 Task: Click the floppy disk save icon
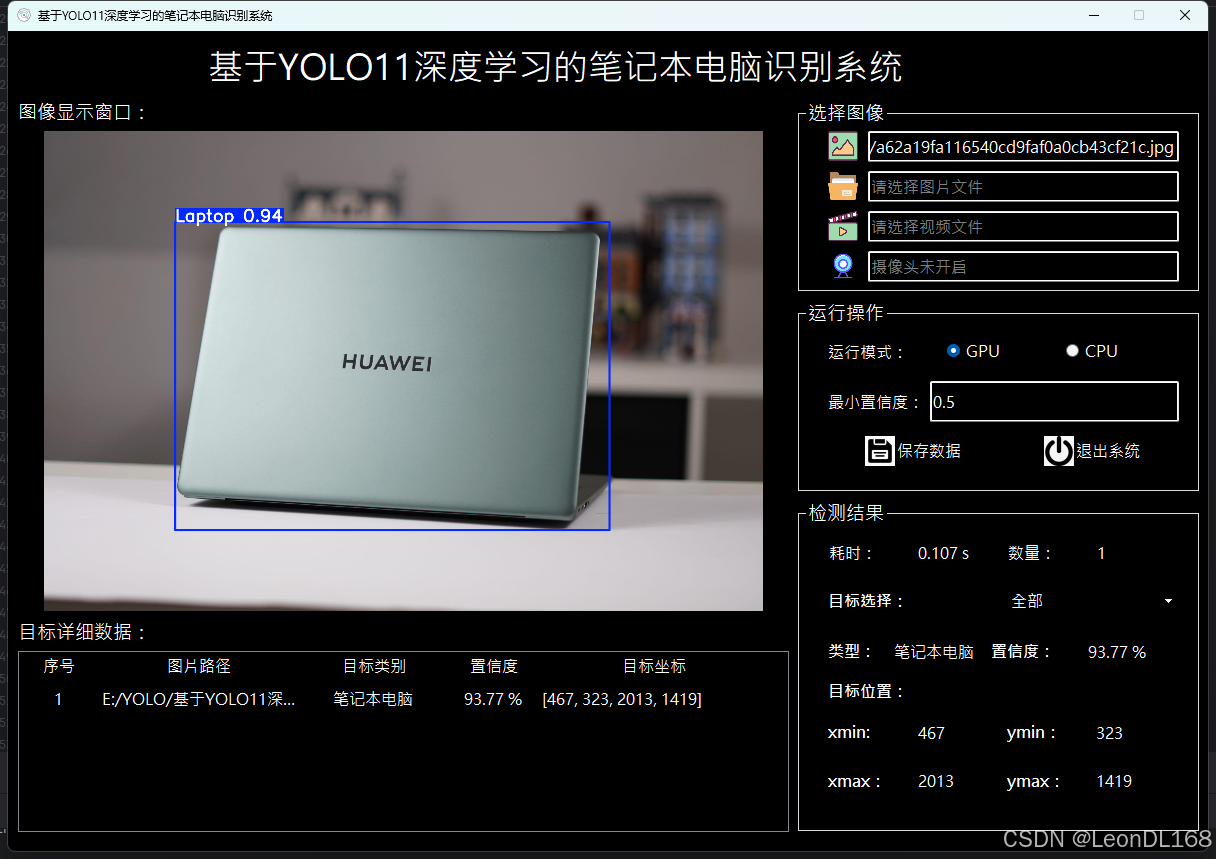880,451
